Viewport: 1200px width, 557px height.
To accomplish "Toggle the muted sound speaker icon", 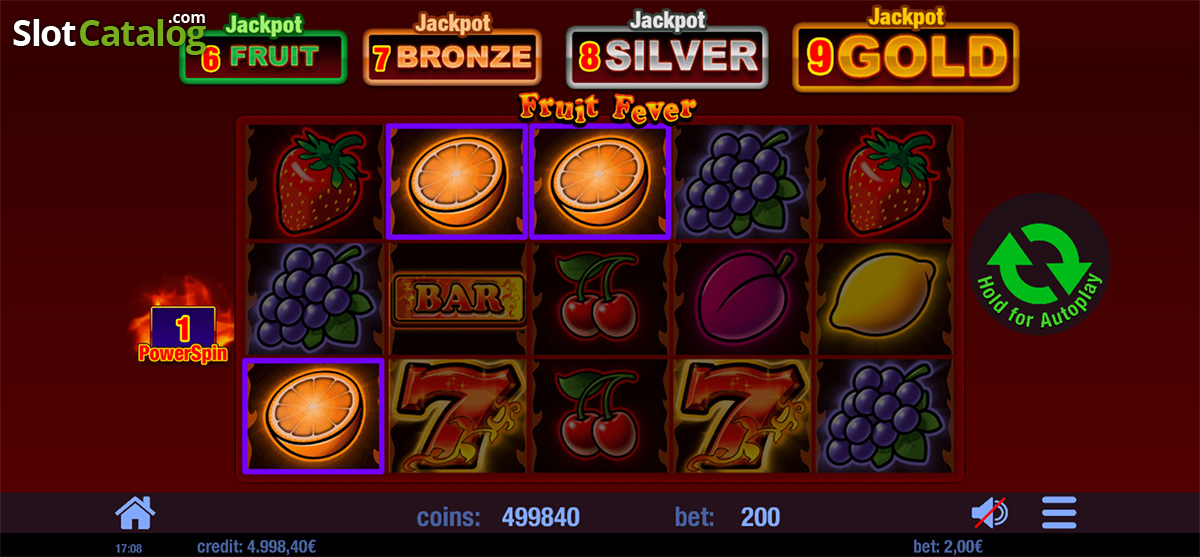I will point(990,514).
